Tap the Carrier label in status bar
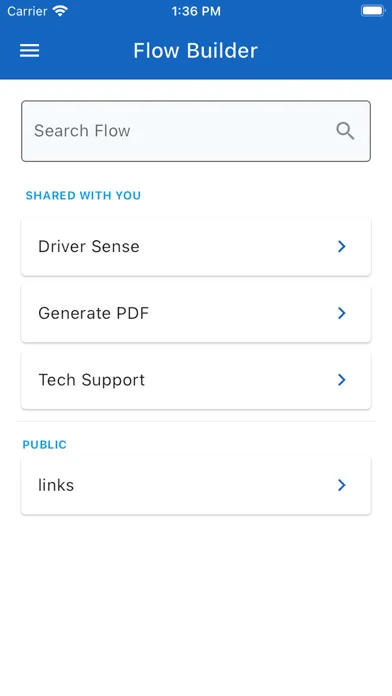 [28, 11]
